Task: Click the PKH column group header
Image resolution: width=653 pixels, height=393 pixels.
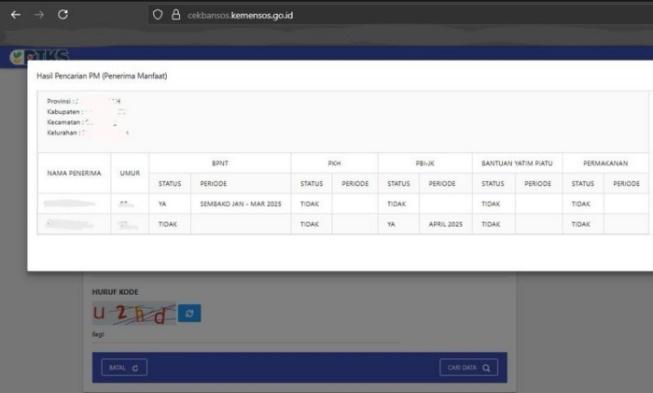Action: [334, 163]
